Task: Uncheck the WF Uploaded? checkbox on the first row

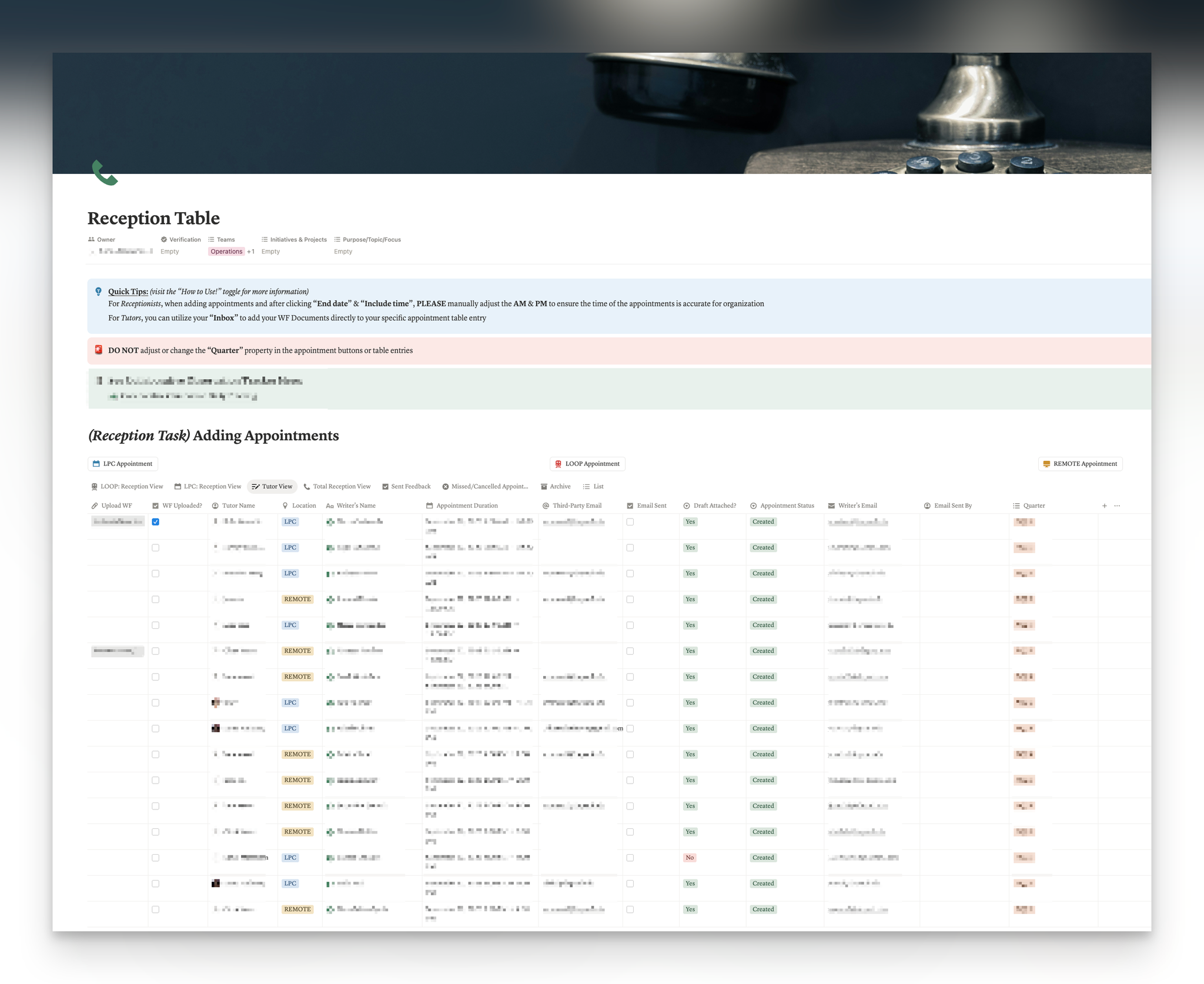Action: coord(156,521)
